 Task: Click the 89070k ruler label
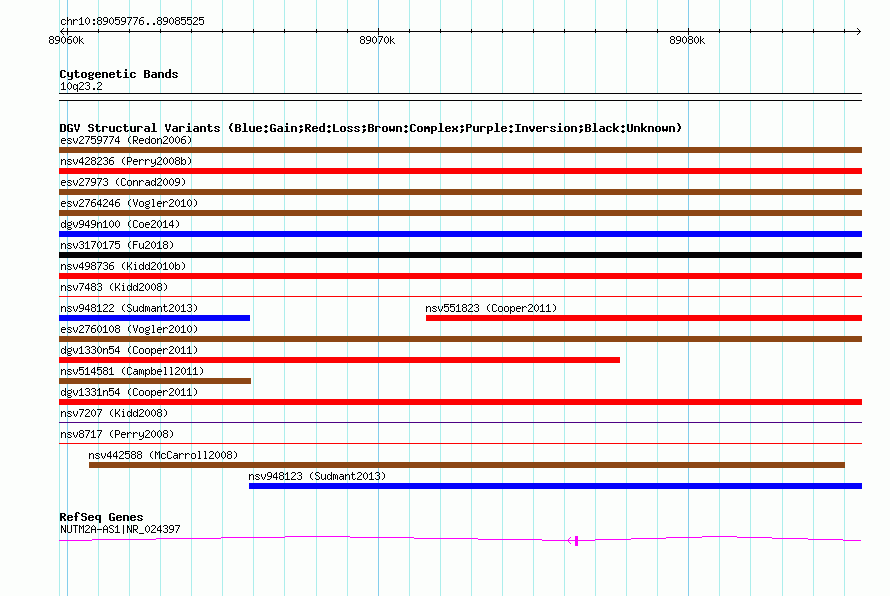tap(377, 40)
